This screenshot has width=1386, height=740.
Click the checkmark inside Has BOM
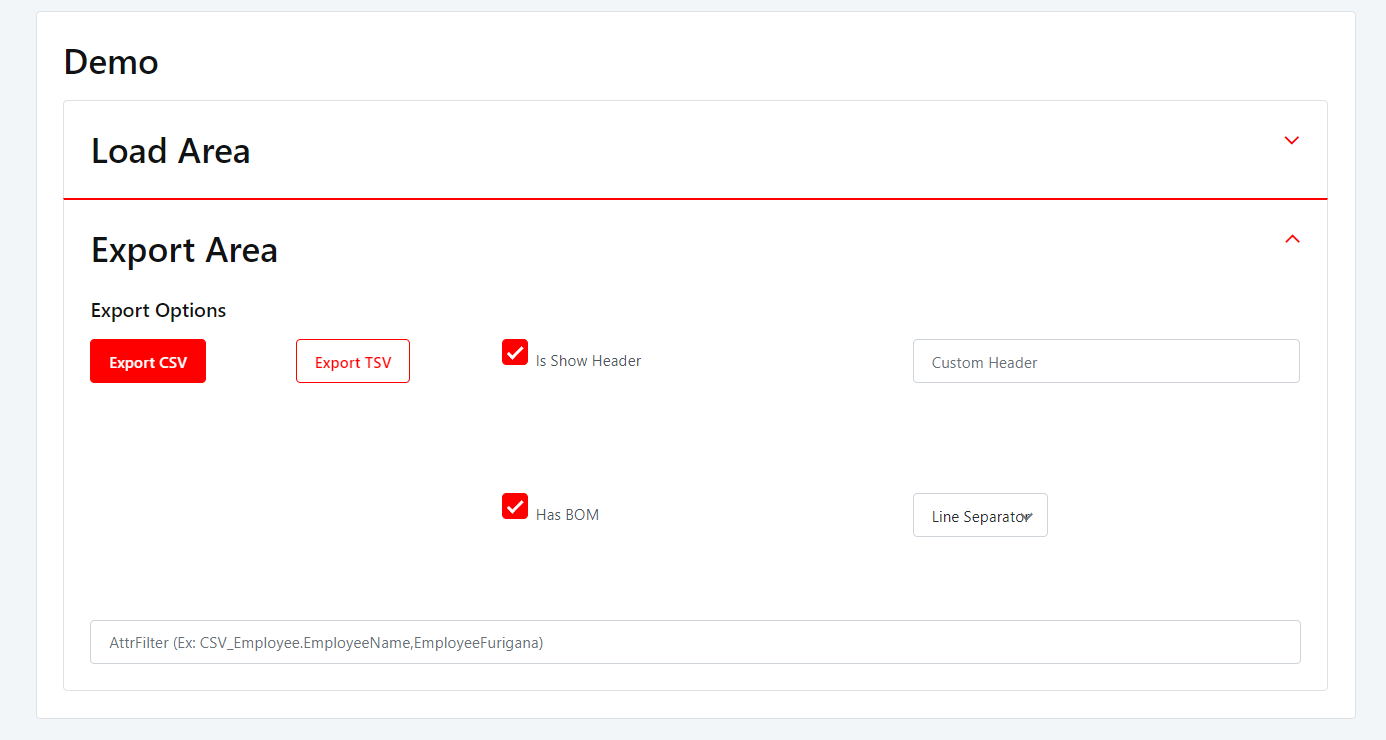[514, 506]
